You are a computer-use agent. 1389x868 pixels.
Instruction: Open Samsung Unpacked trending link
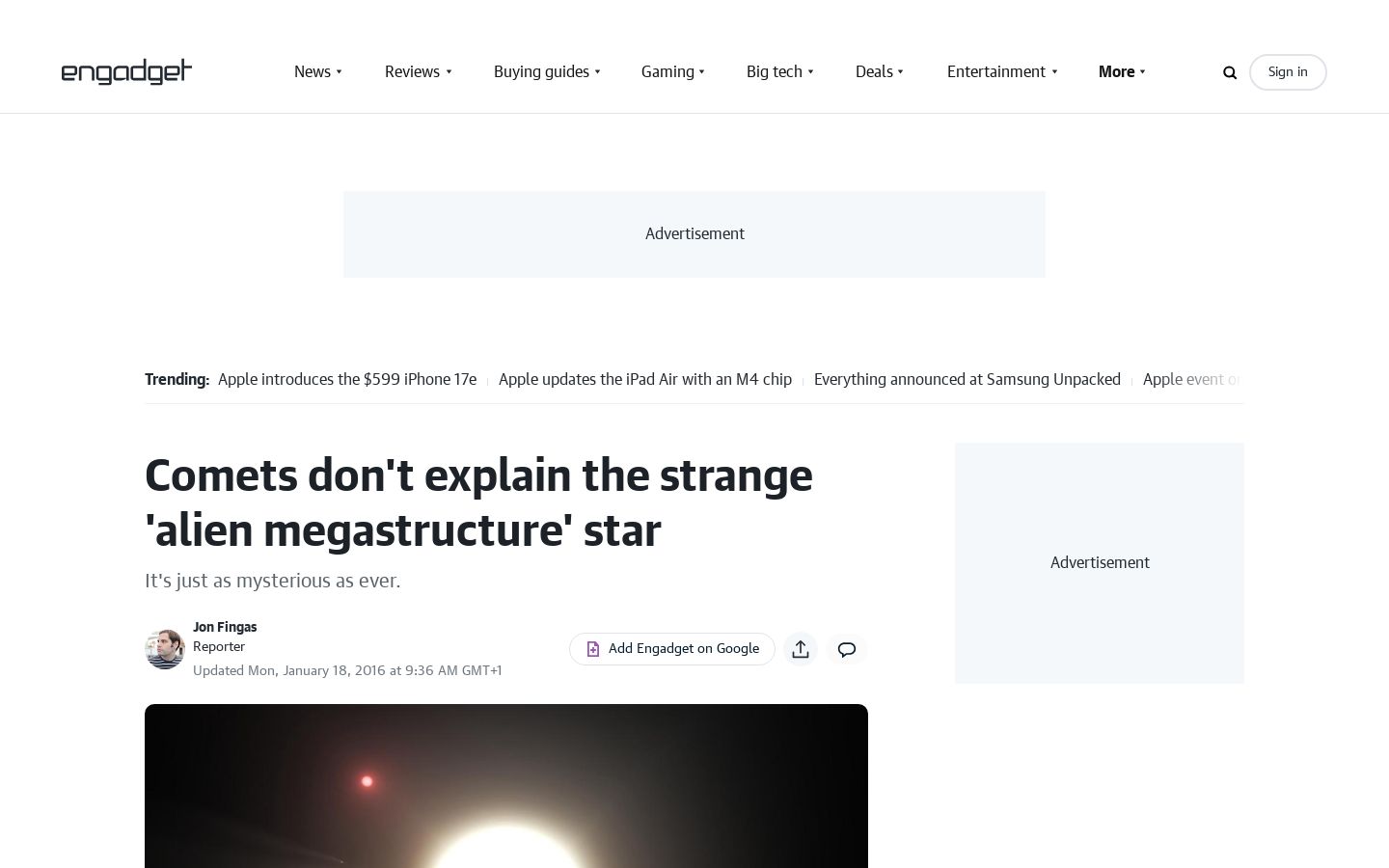pos(967,380)
